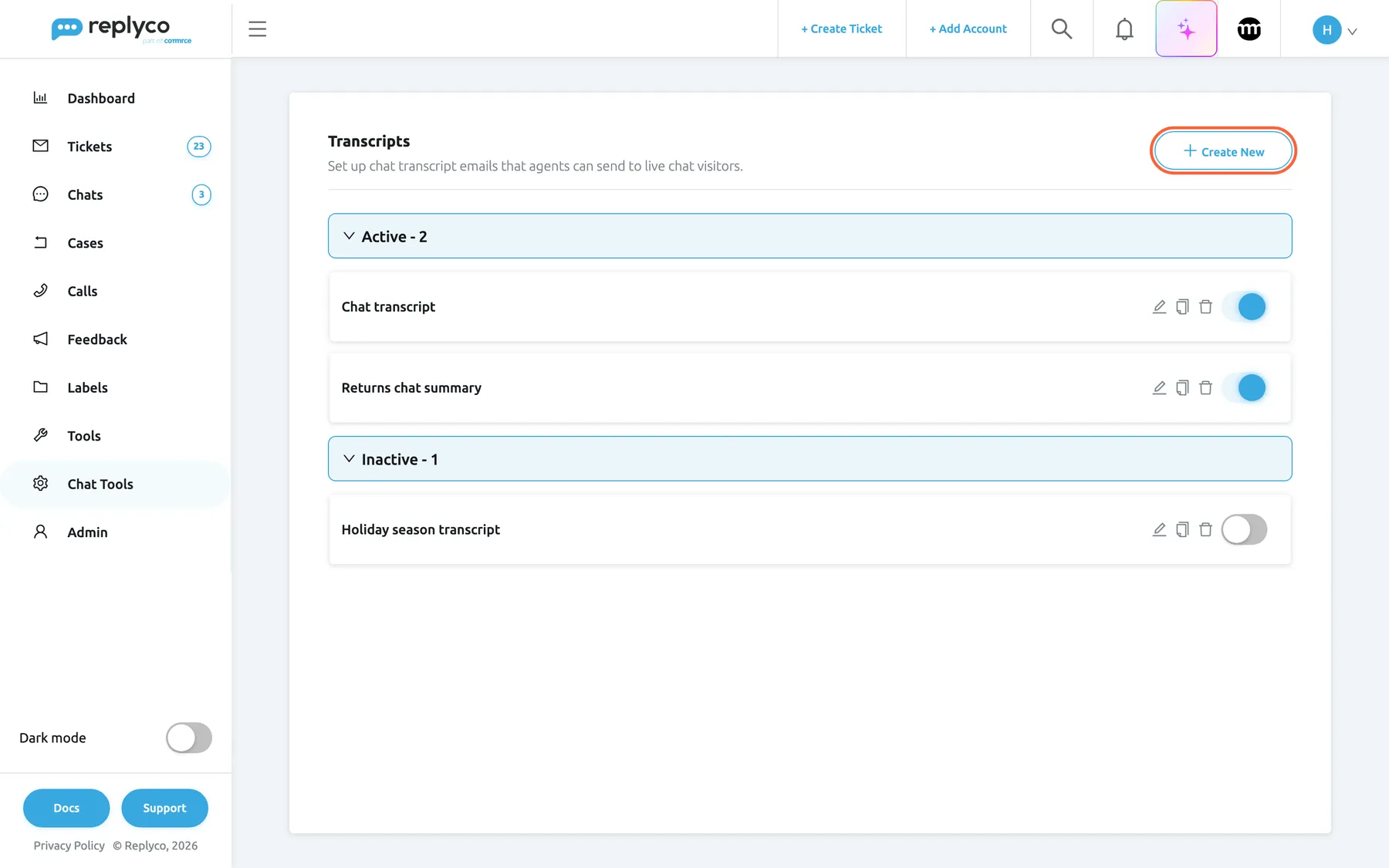Image resolution: width=1389 pixels, height=868 pixels.
Task: Click the hamburger menu icon
Action: [257, 29]
